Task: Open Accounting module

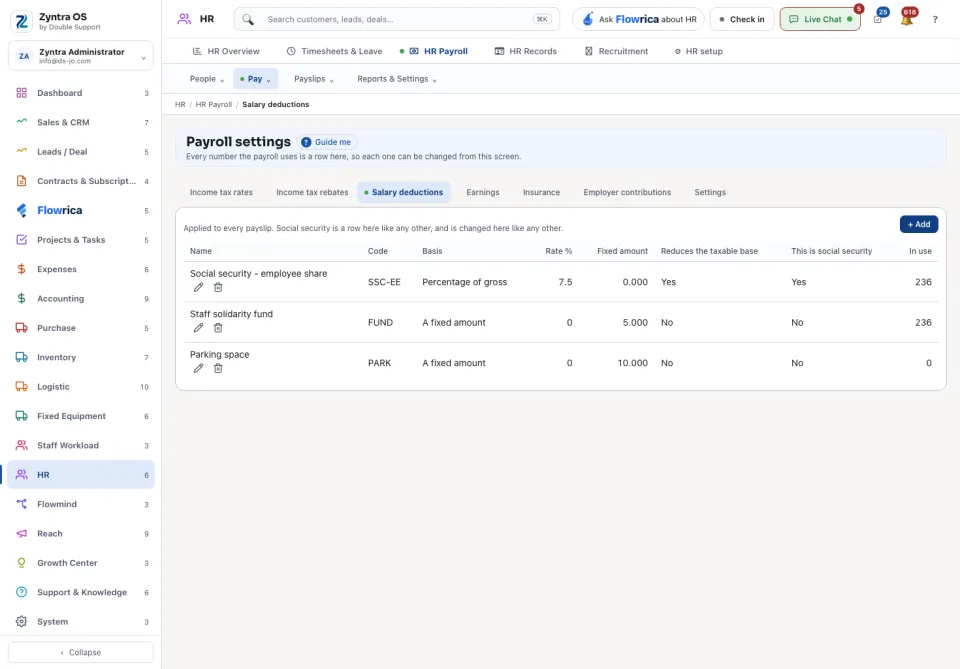Action: (81, 299)
